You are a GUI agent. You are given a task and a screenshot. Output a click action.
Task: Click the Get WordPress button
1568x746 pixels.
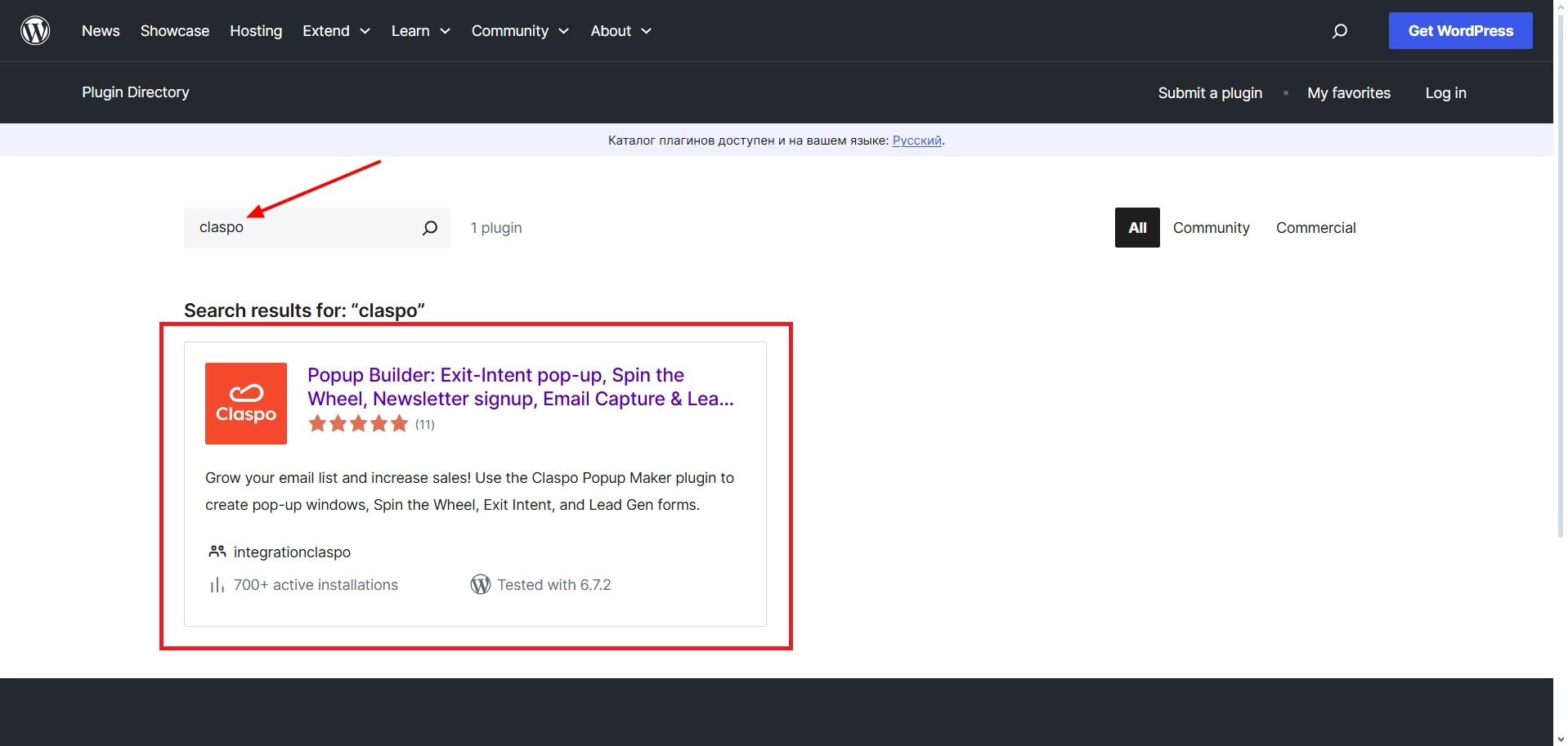(x=1460, y=31)
